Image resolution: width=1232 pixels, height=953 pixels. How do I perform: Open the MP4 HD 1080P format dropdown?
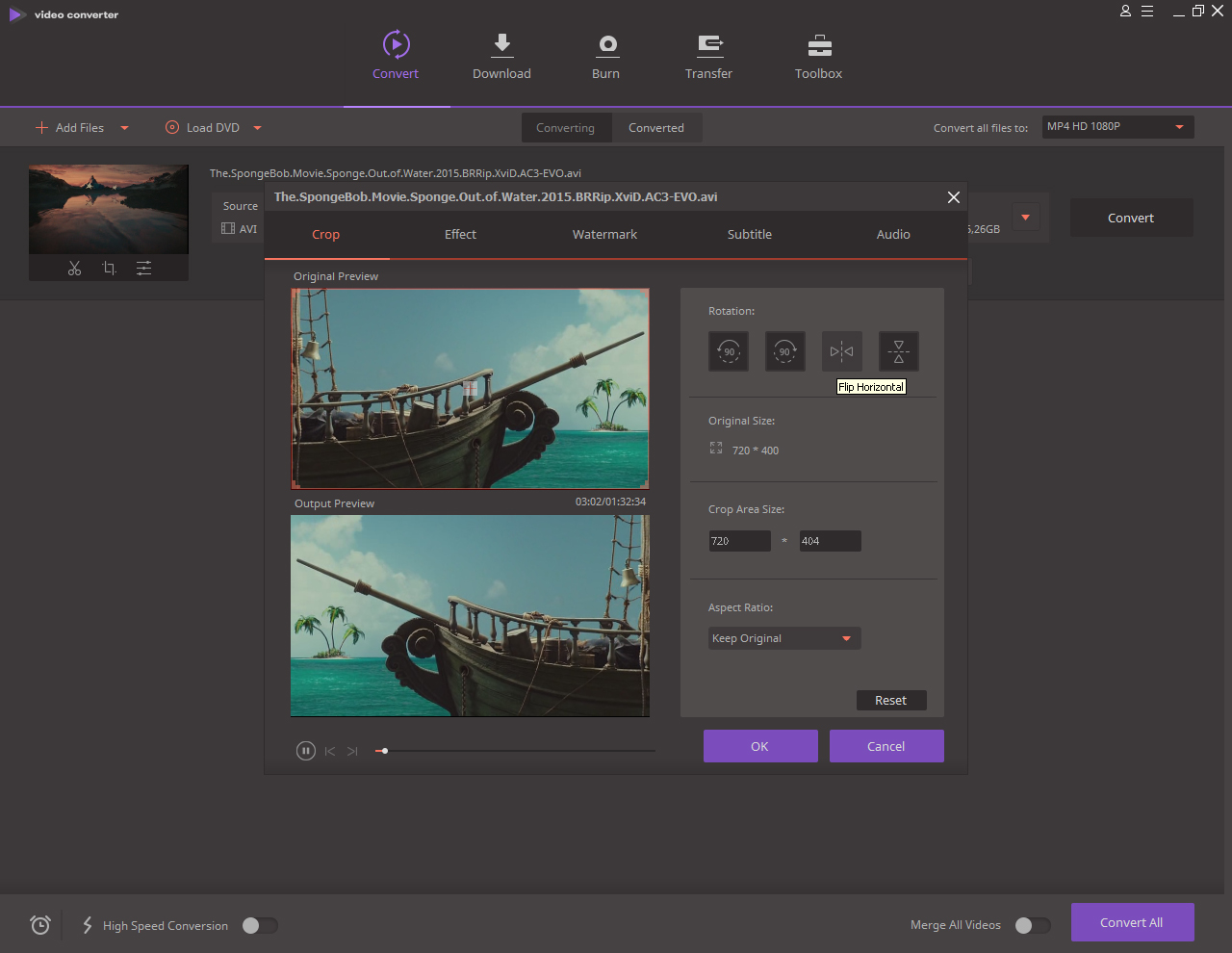pyautogui.click(x=1118, y=127)
